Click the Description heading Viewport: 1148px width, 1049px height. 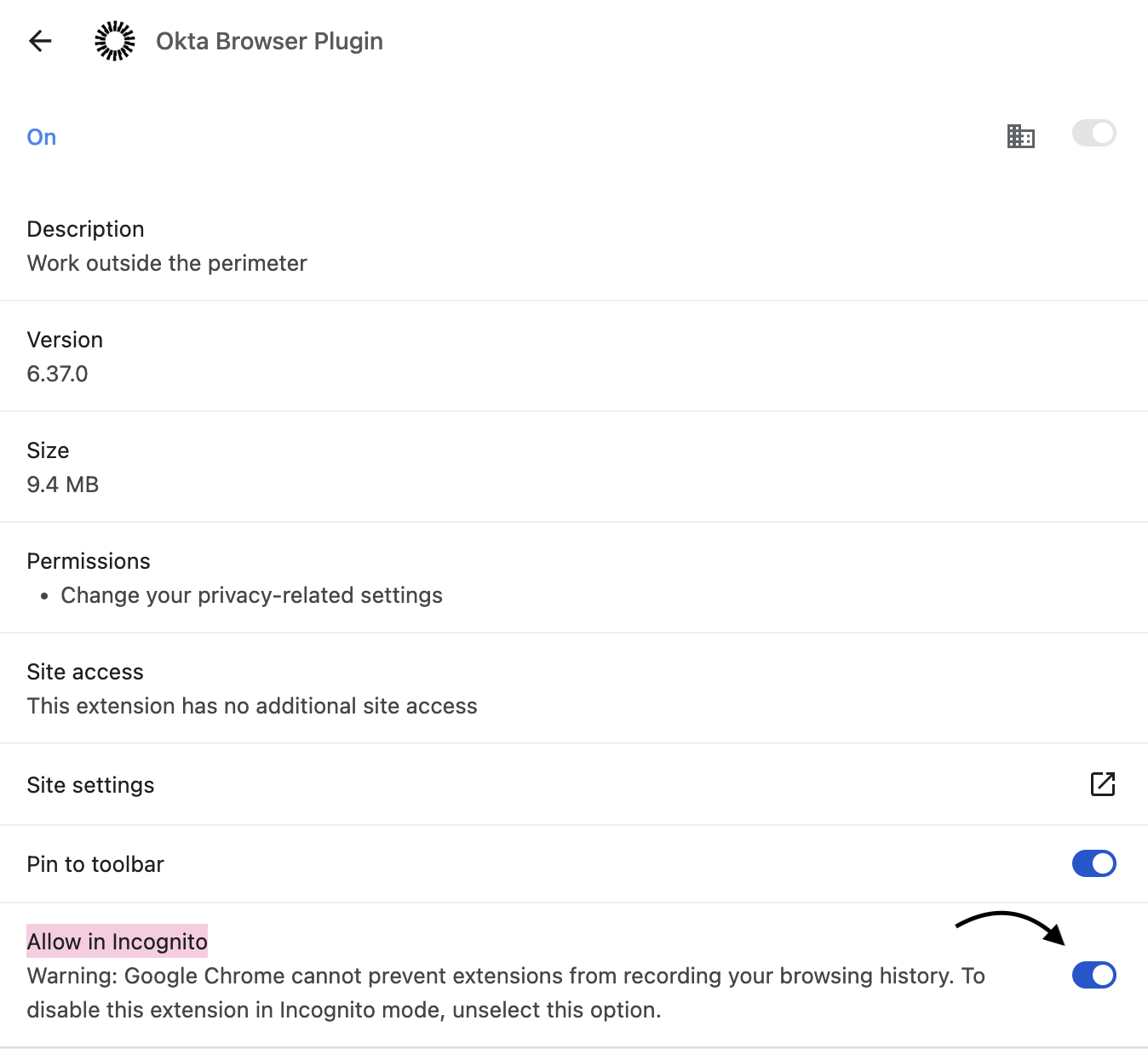(x=86, y=229)
